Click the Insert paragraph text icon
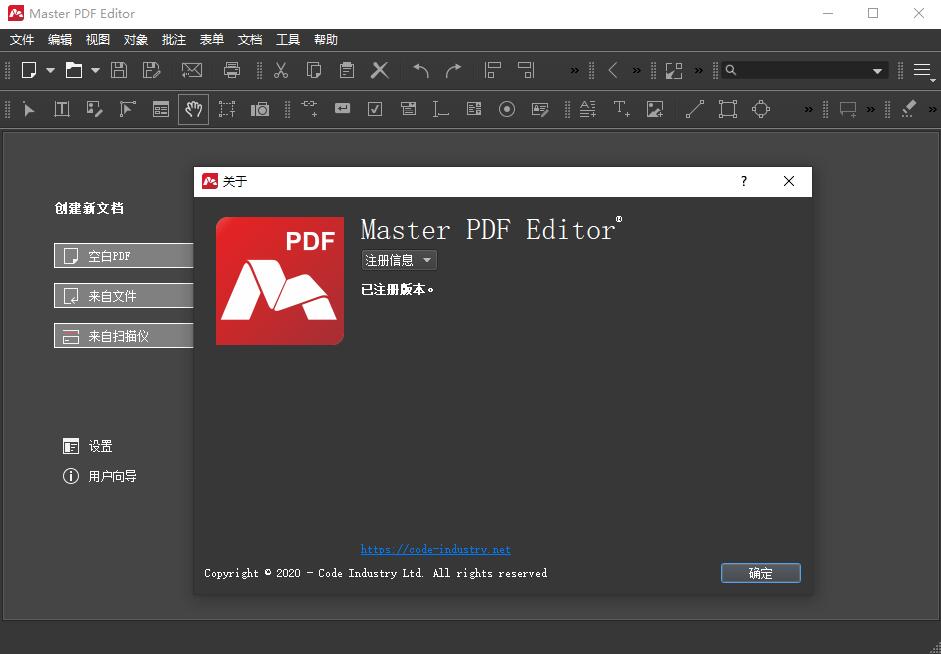The height and width of the screenshot is (654, 941). (x=588, y=109)
